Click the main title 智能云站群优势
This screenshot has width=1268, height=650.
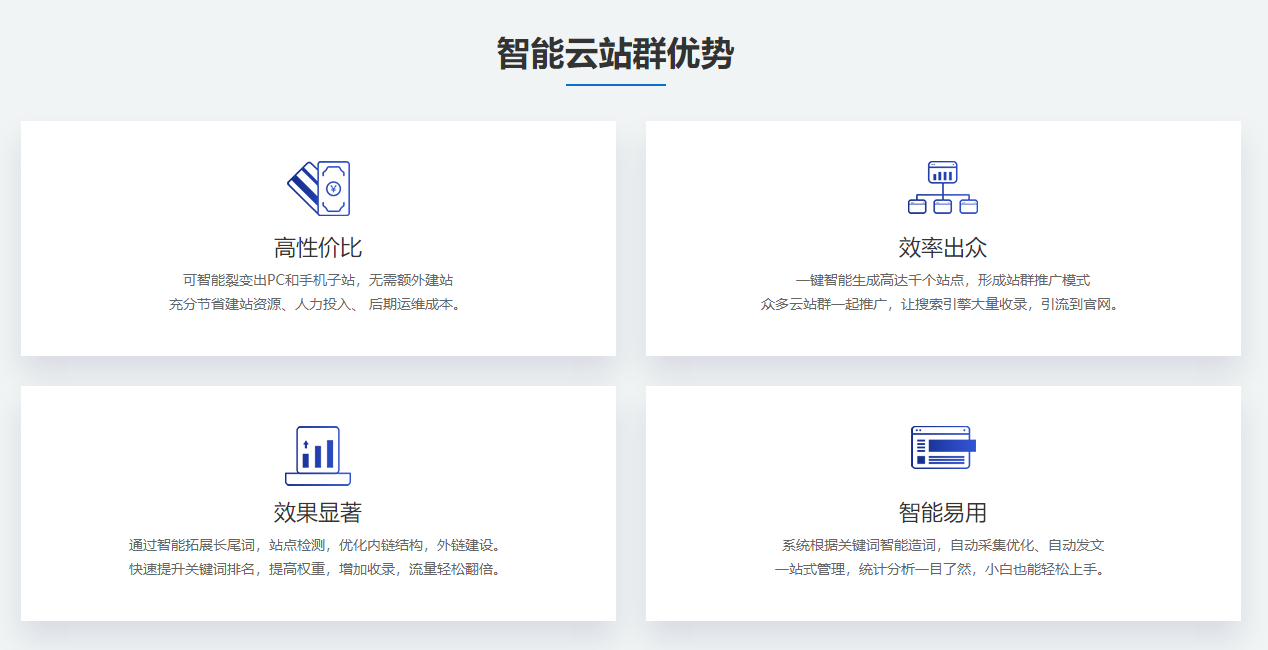[x=615, y=54]
